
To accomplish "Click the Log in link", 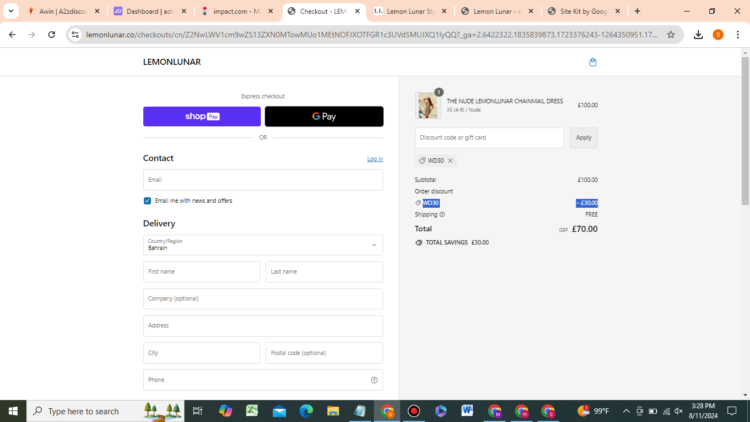I will 375,159.
